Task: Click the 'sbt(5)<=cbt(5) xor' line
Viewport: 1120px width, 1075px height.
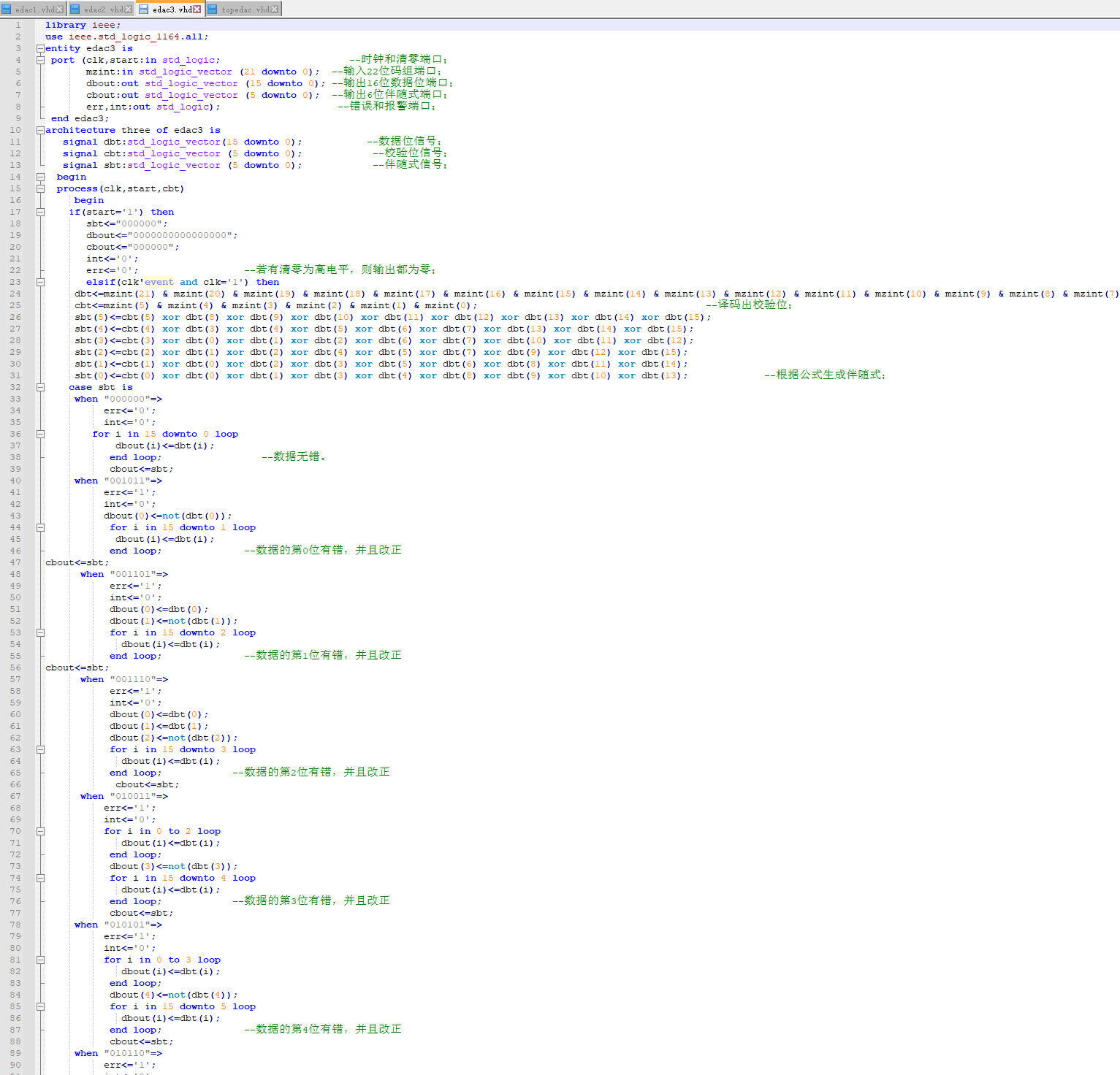Action: [392, 317]
